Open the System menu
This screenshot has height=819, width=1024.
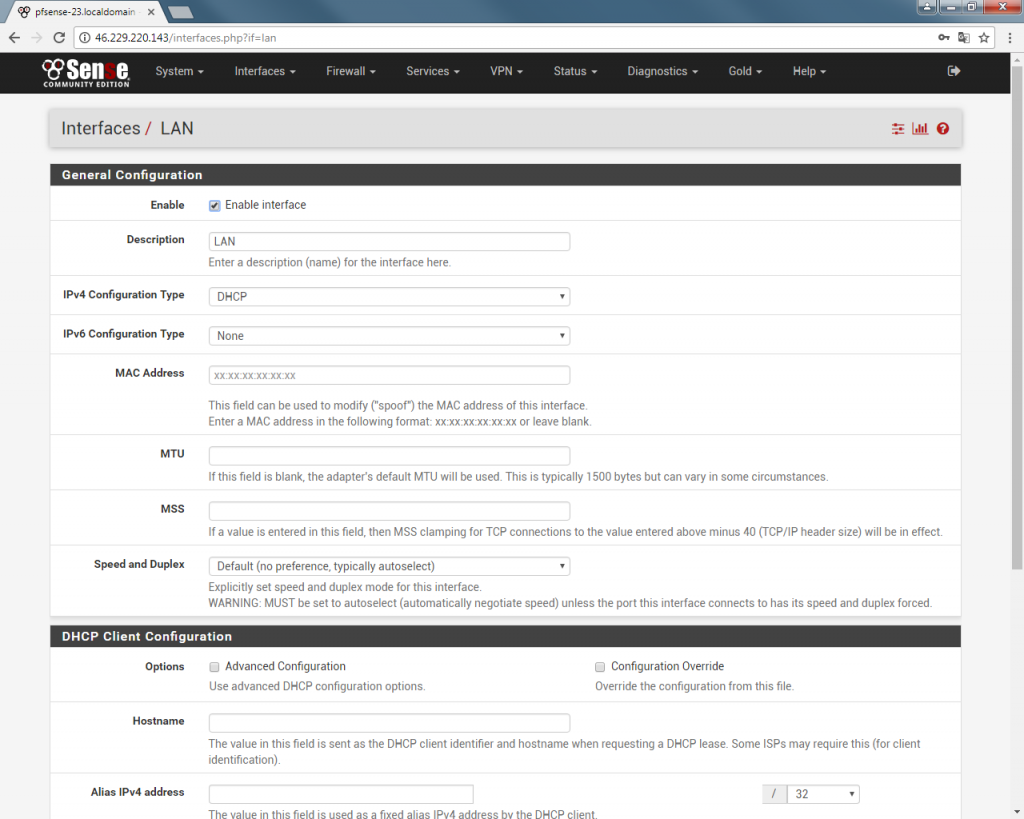point(180,71)
